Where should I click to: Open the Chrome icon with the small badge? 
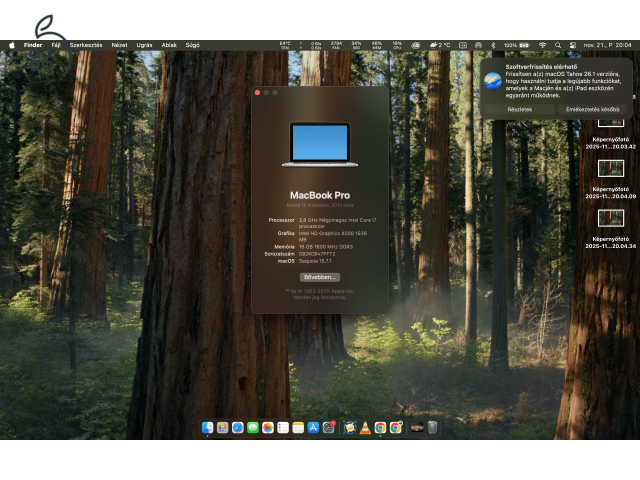click(396, 427)
